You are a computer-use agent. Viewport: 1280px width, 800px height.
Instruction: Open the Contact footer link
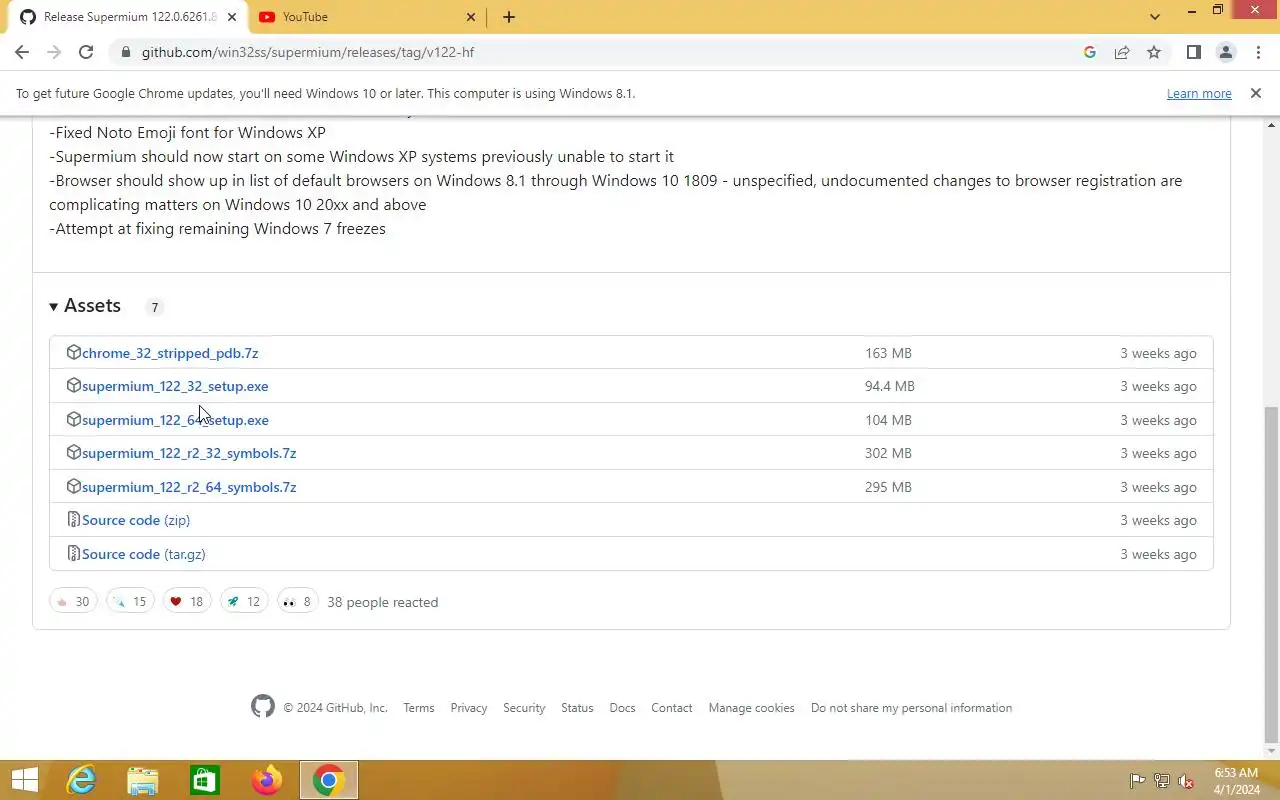click(x=672, y=708)
